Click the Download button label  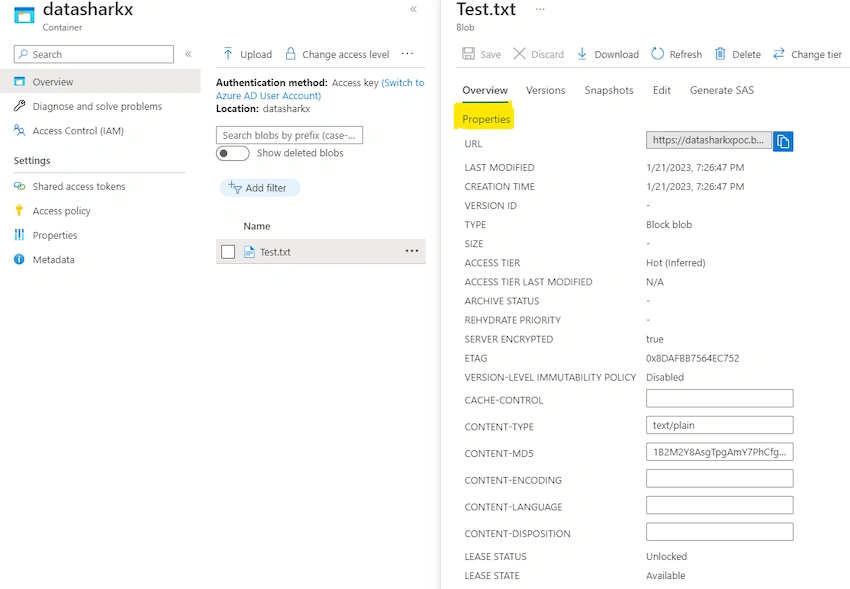616,54
